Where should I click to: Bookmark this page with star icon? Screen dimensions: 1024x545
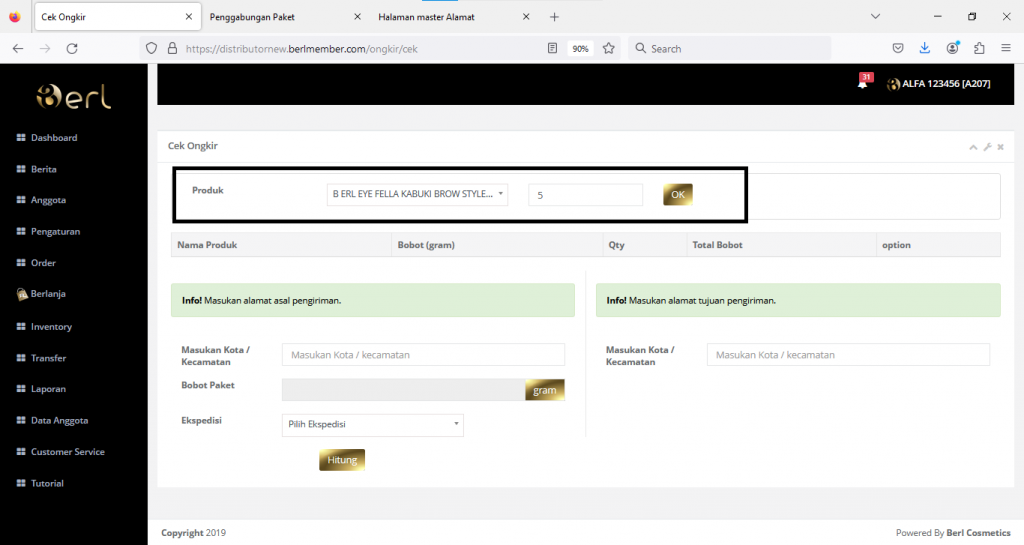[x=609, y=48]
